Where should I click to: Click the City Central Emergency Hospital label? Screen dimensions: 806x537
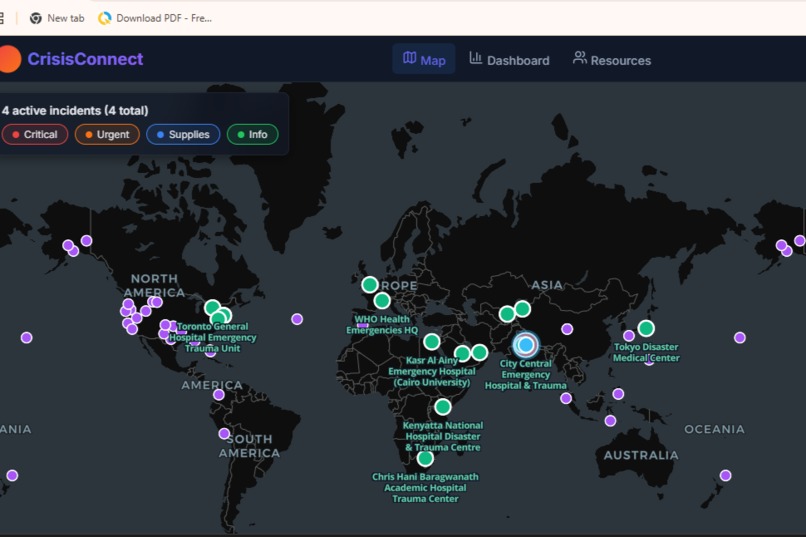coord(525,374)
